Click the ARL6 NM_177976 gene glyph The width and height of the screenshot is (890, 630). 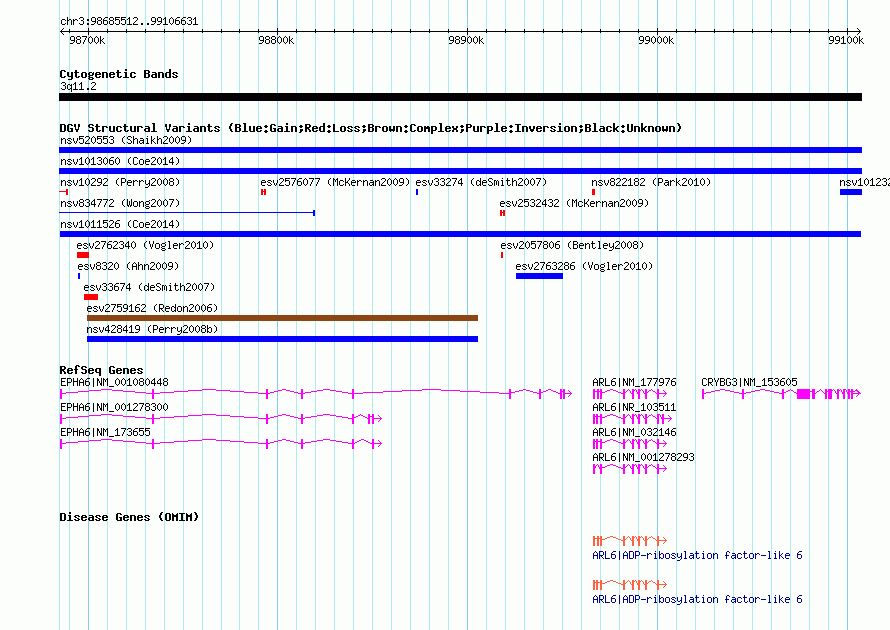(x=629, y=394)
